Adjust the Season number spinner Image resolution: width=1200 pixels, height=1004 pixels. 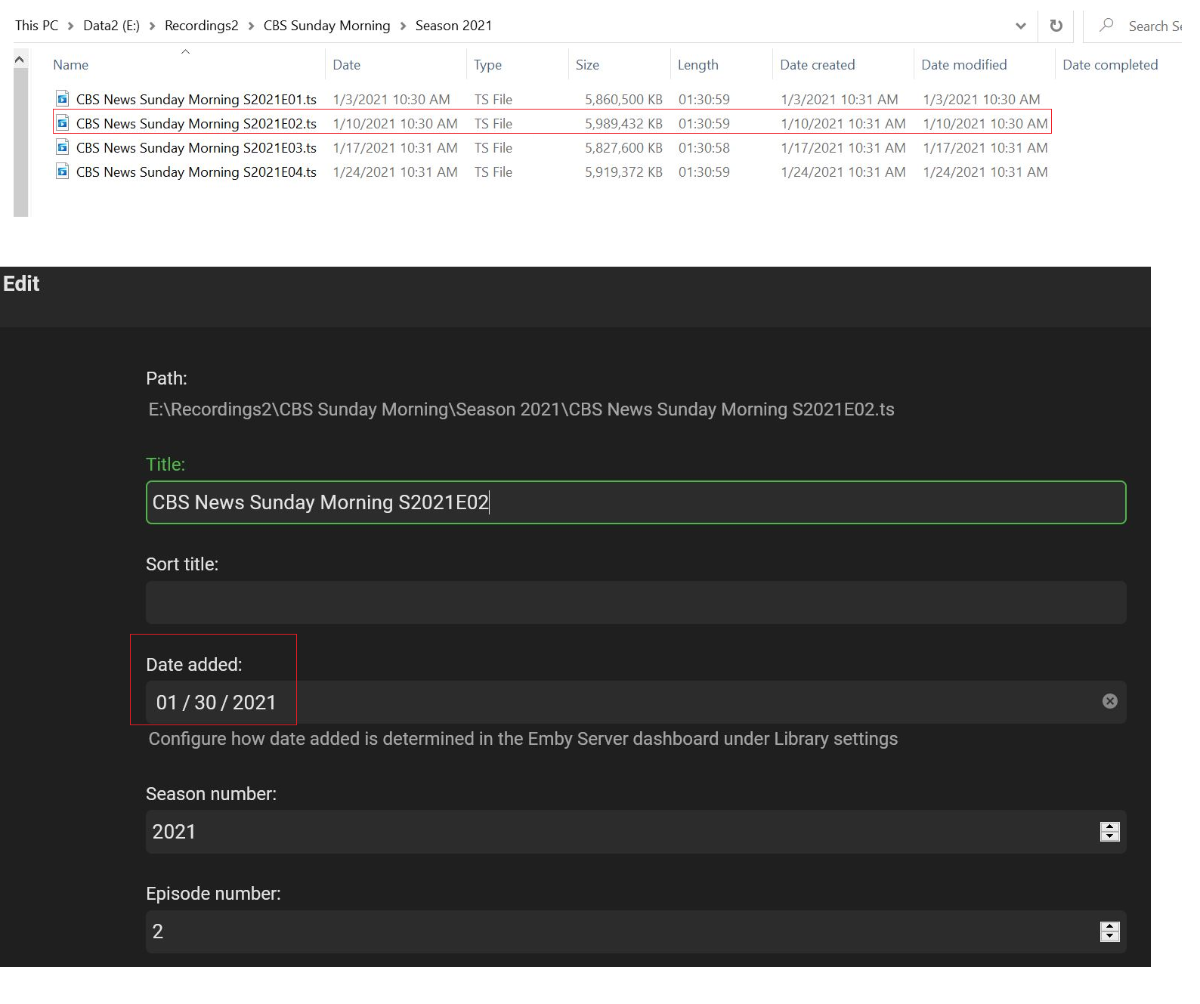1109,831
